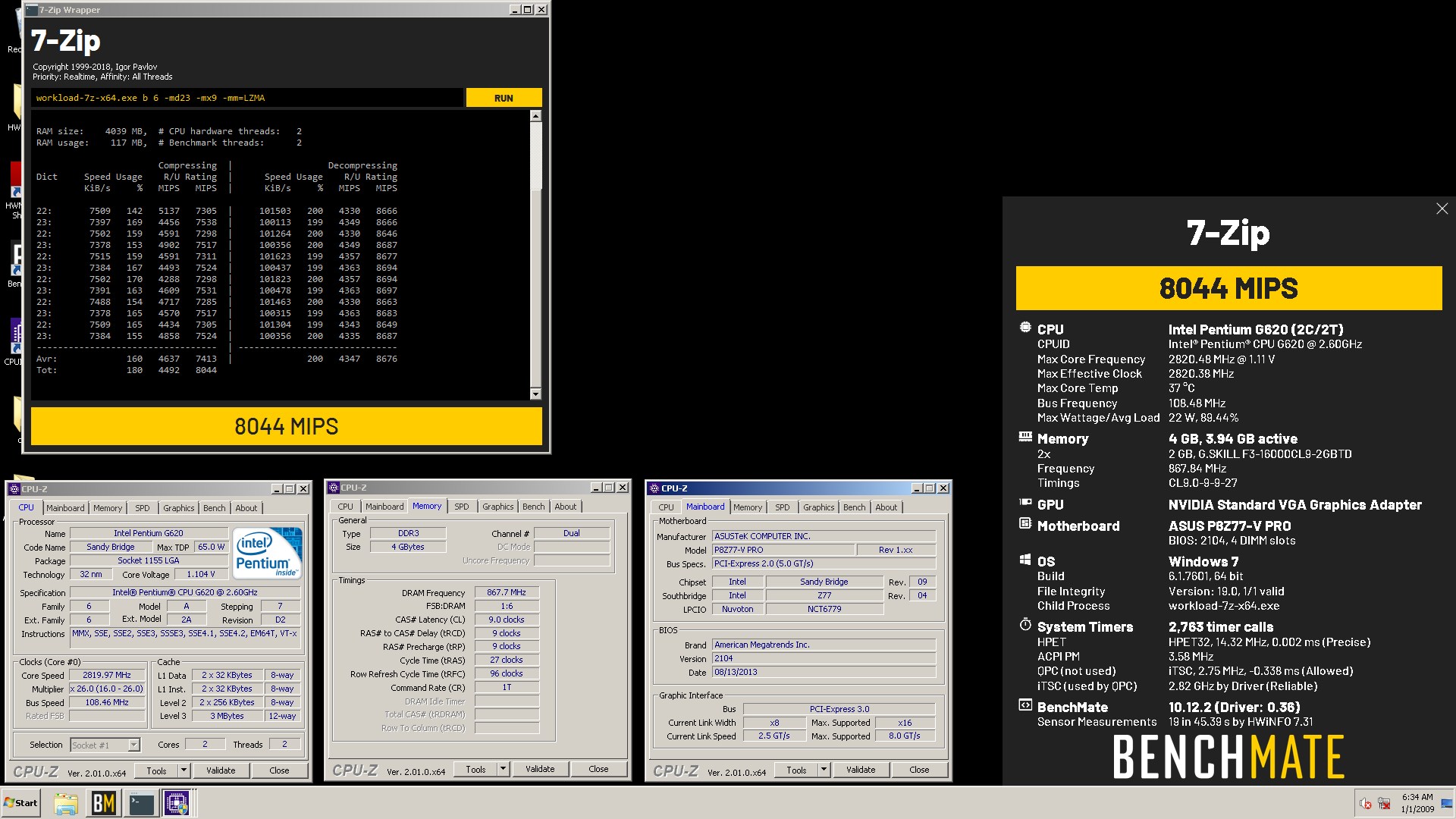The image size is (1456, 819).
Task: Click the GPU section icon in BenchMate
Action: pyautogui.click(x=1025, y=503)
